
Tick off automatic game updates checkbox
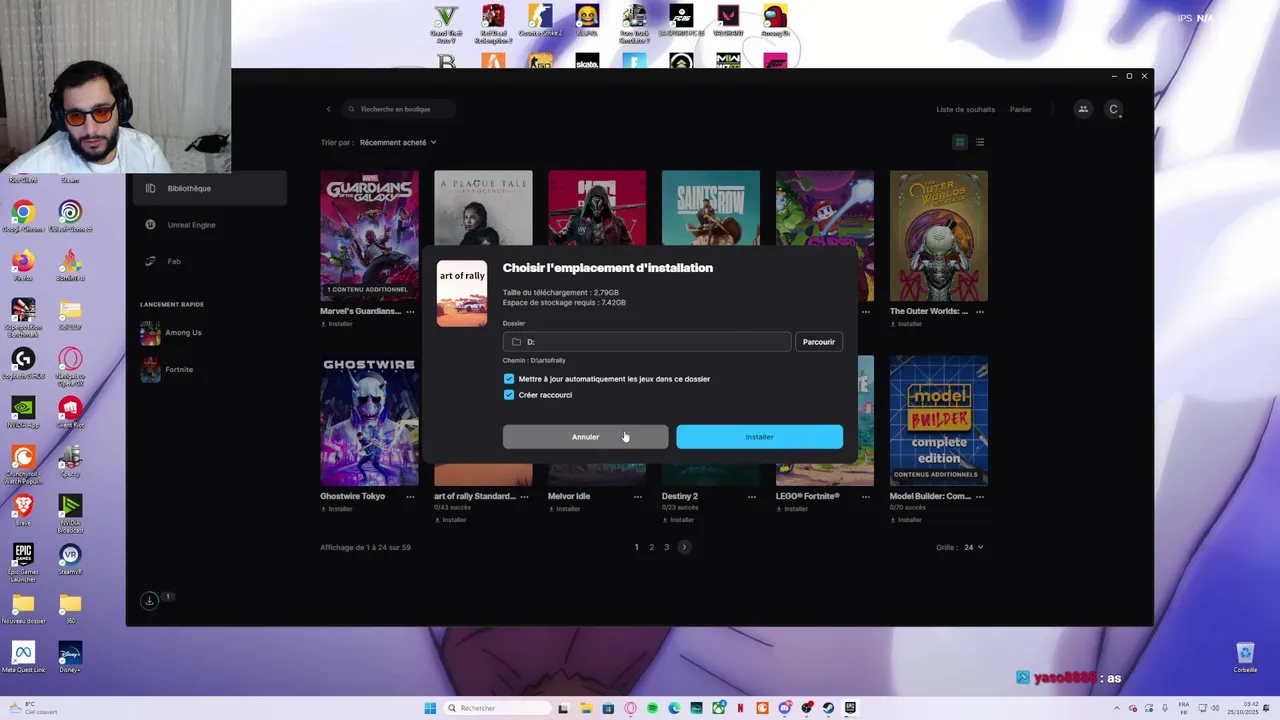(x=509, y=379)
